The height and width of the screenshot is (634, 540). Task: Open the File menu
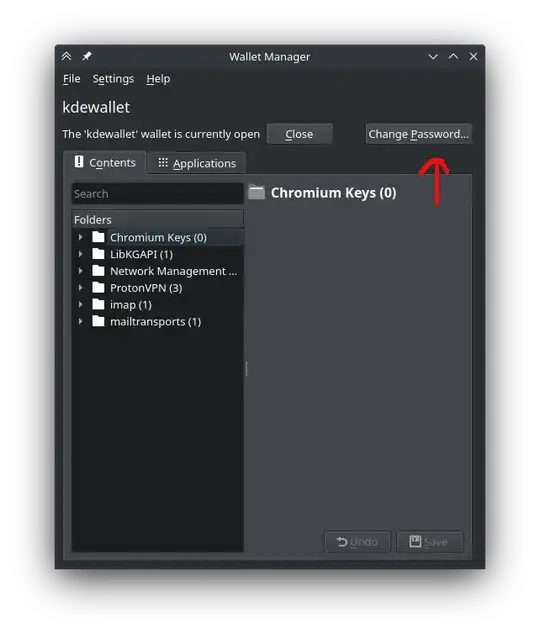click(72, 79)
